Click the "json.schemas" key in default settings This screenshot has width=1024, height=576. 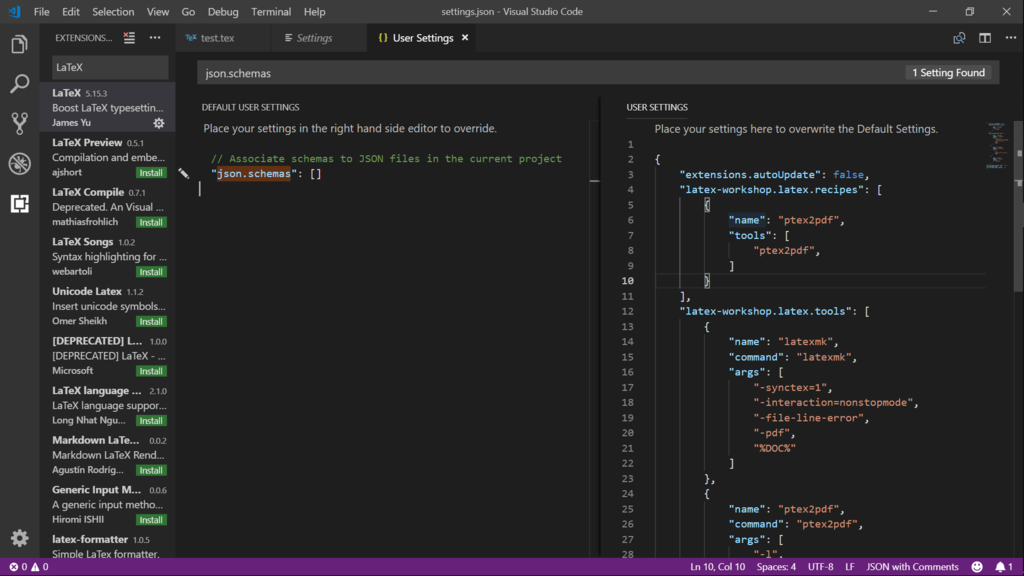click(253, 174)
